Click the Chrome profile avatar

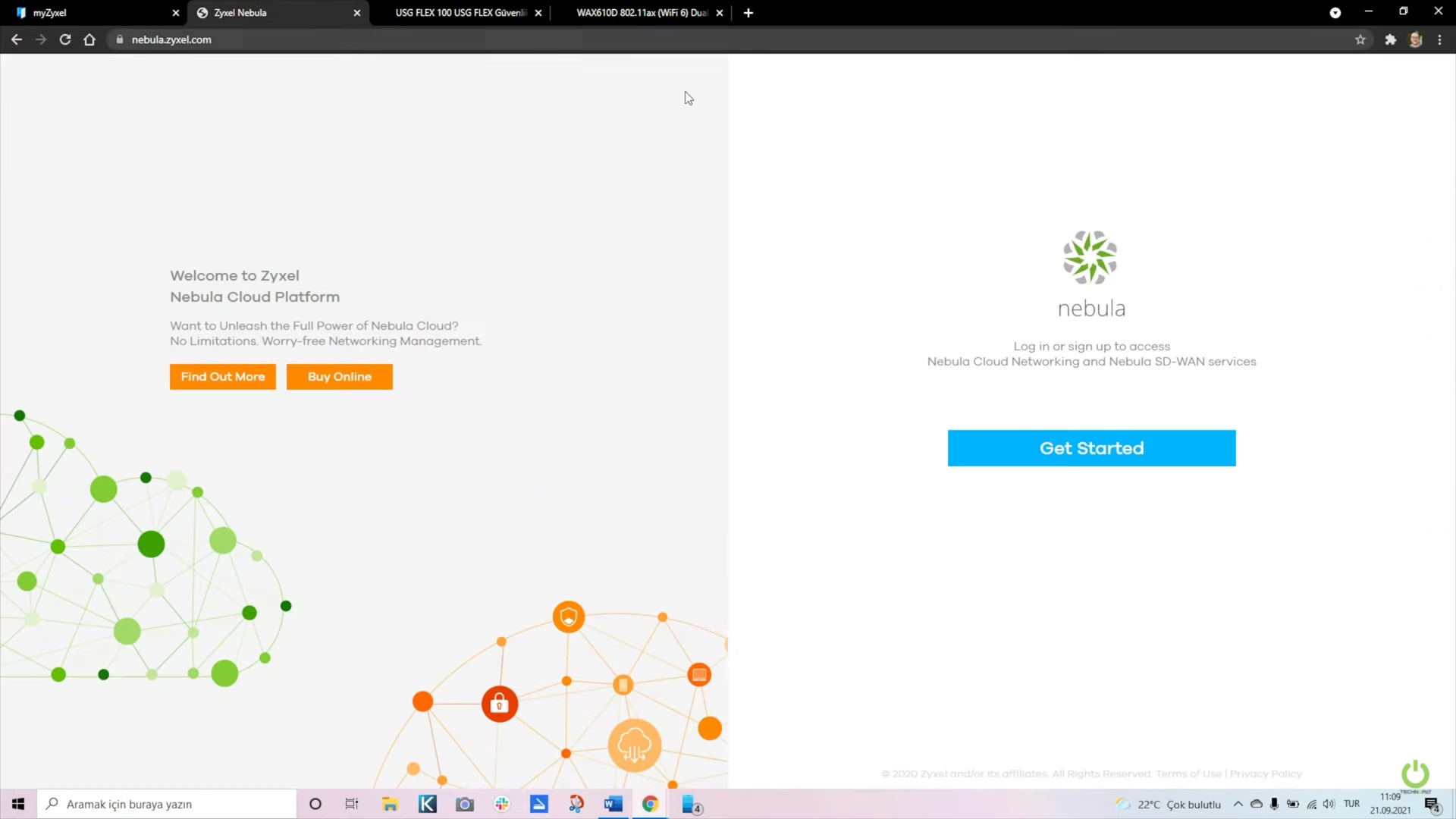click(1415, 39)
